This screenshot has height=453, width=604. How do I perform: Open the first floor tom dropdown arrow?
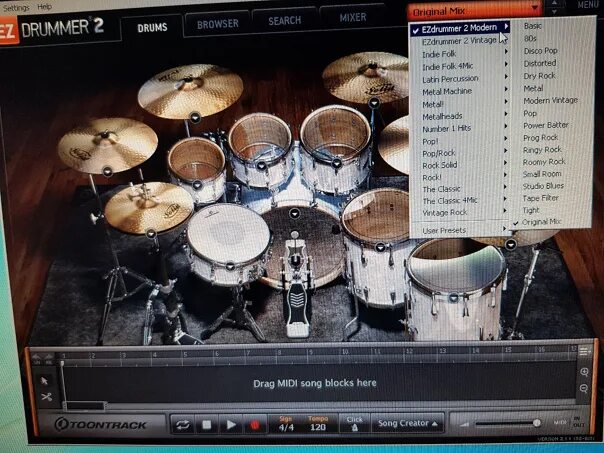coord(381,247)
